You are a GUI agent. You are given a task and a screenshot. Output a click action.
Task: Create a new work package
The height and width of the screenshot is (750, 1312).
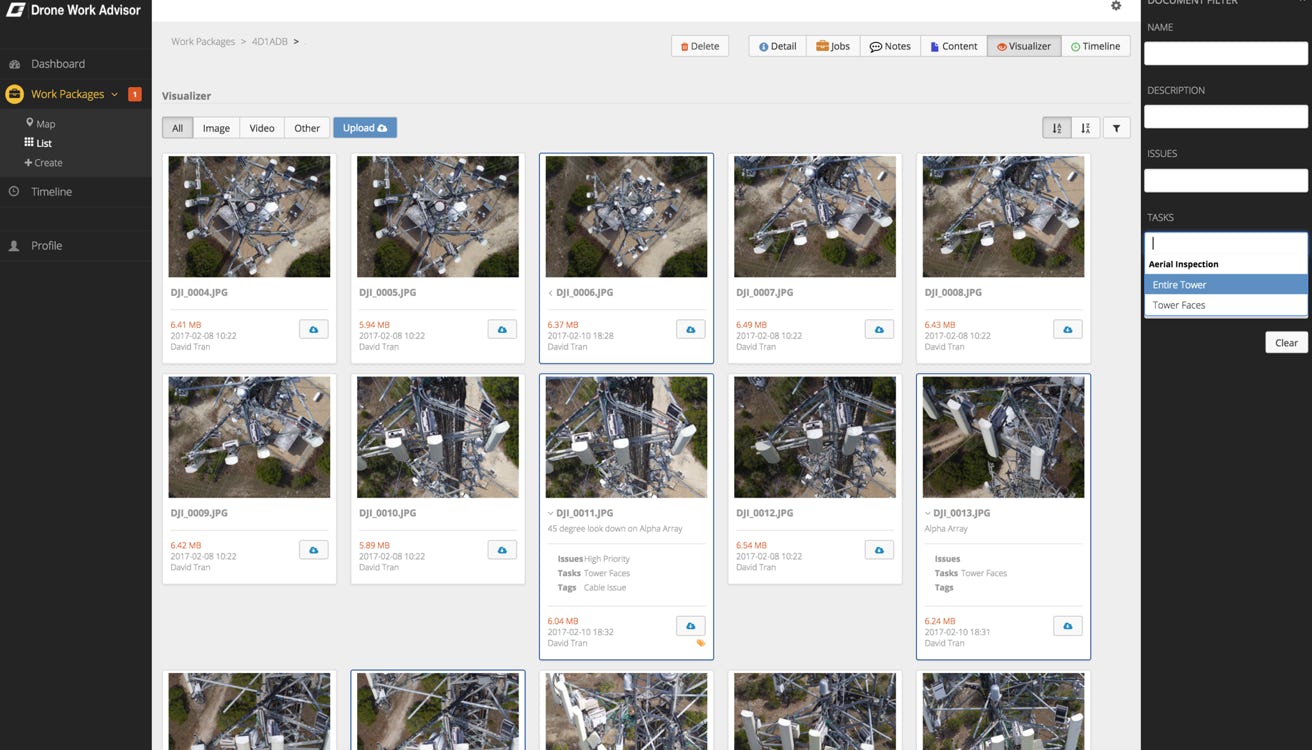[x=43, y=162]
